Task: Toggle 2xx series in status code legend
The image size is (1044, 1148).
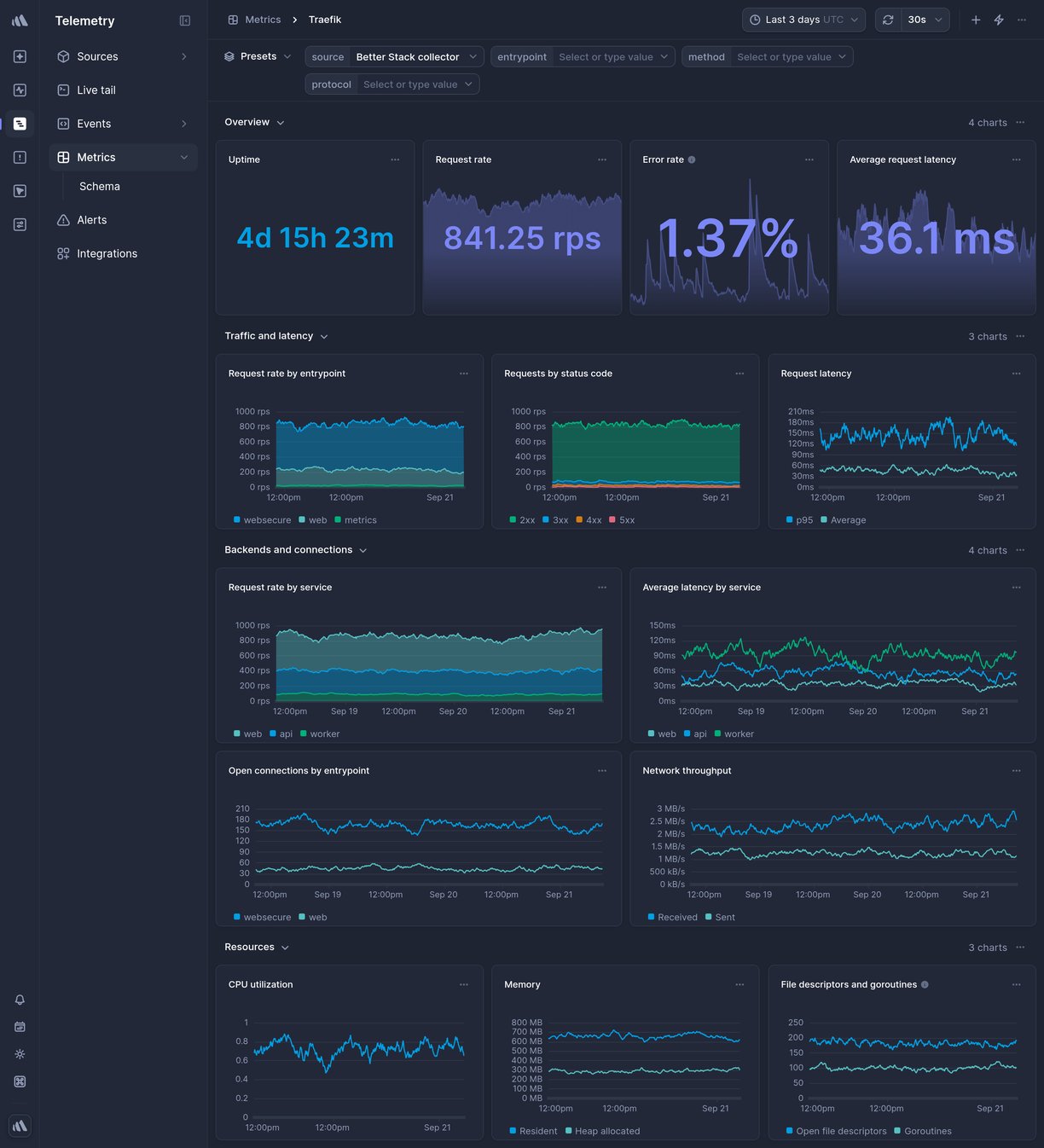Action: click(522, 520)
